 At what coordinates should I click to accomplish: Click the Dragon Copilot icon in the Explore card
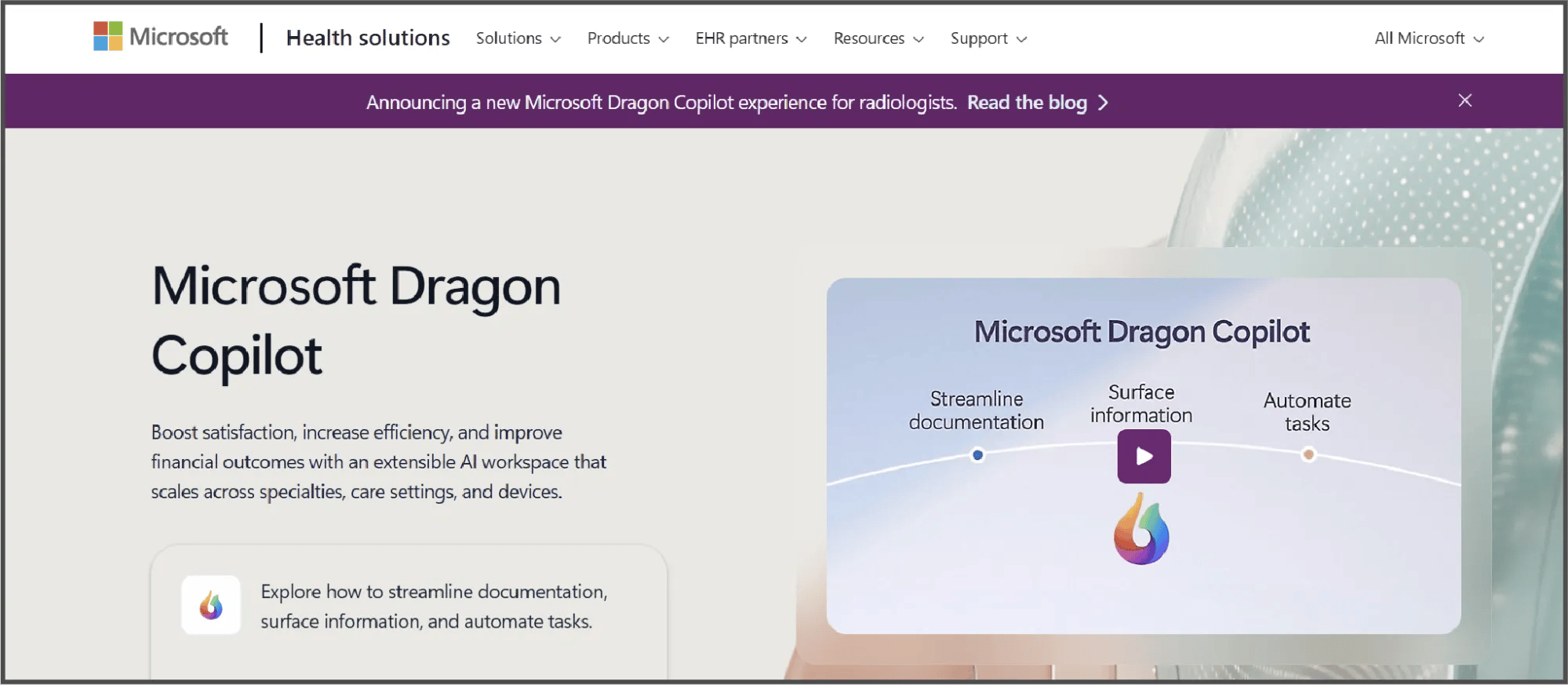[x=211, y=605]
